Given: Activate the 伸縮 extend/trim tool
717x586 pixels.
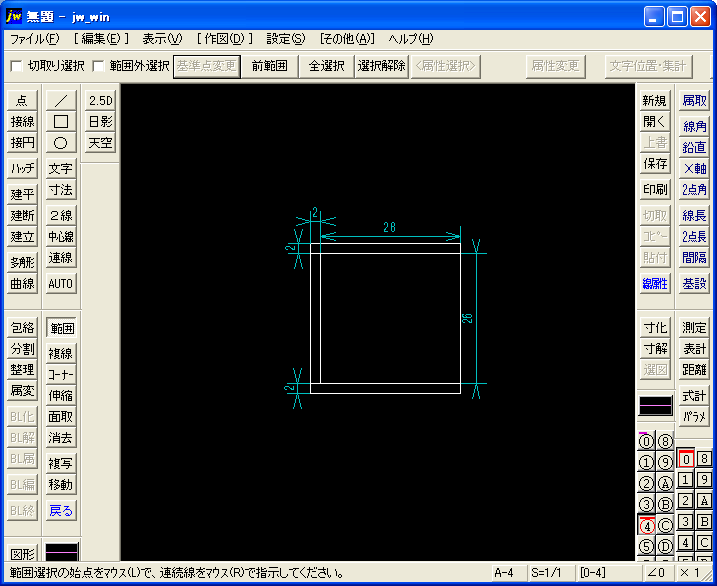Looking at the screenshot, I should [x=61, y=396].
